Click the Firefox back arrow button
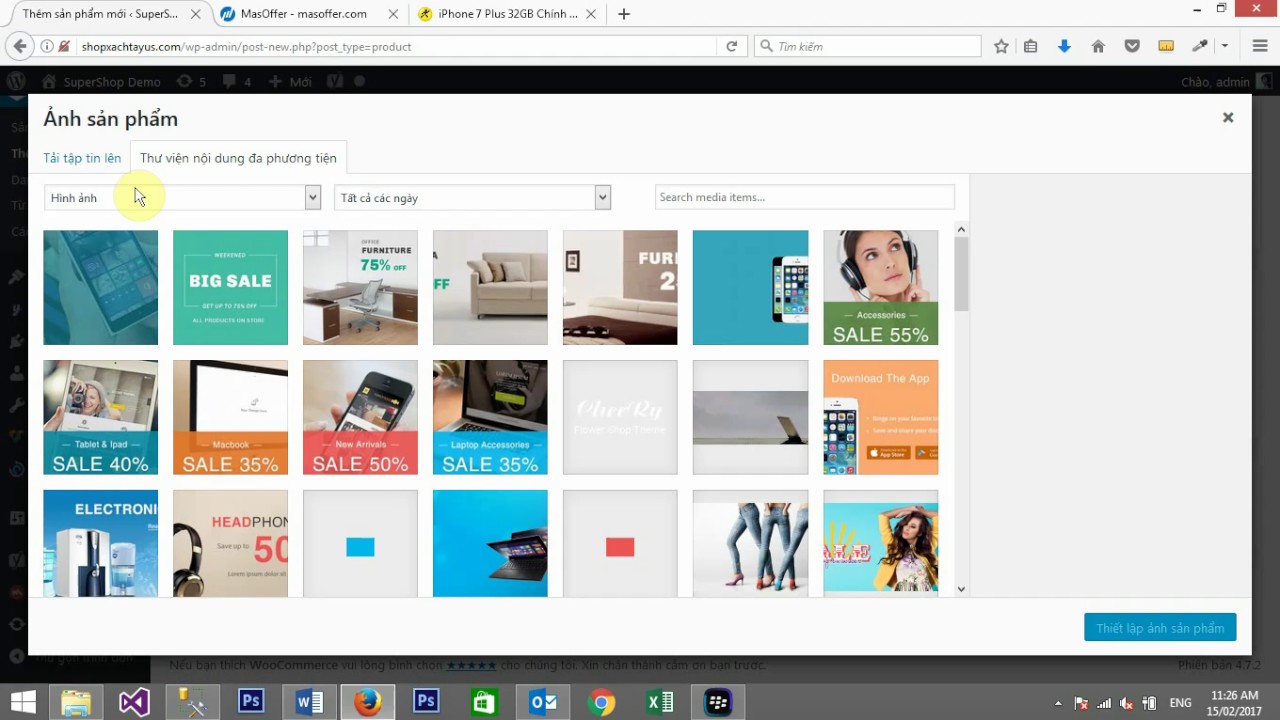Screen dimensions: 1280x720 (19, 46)
